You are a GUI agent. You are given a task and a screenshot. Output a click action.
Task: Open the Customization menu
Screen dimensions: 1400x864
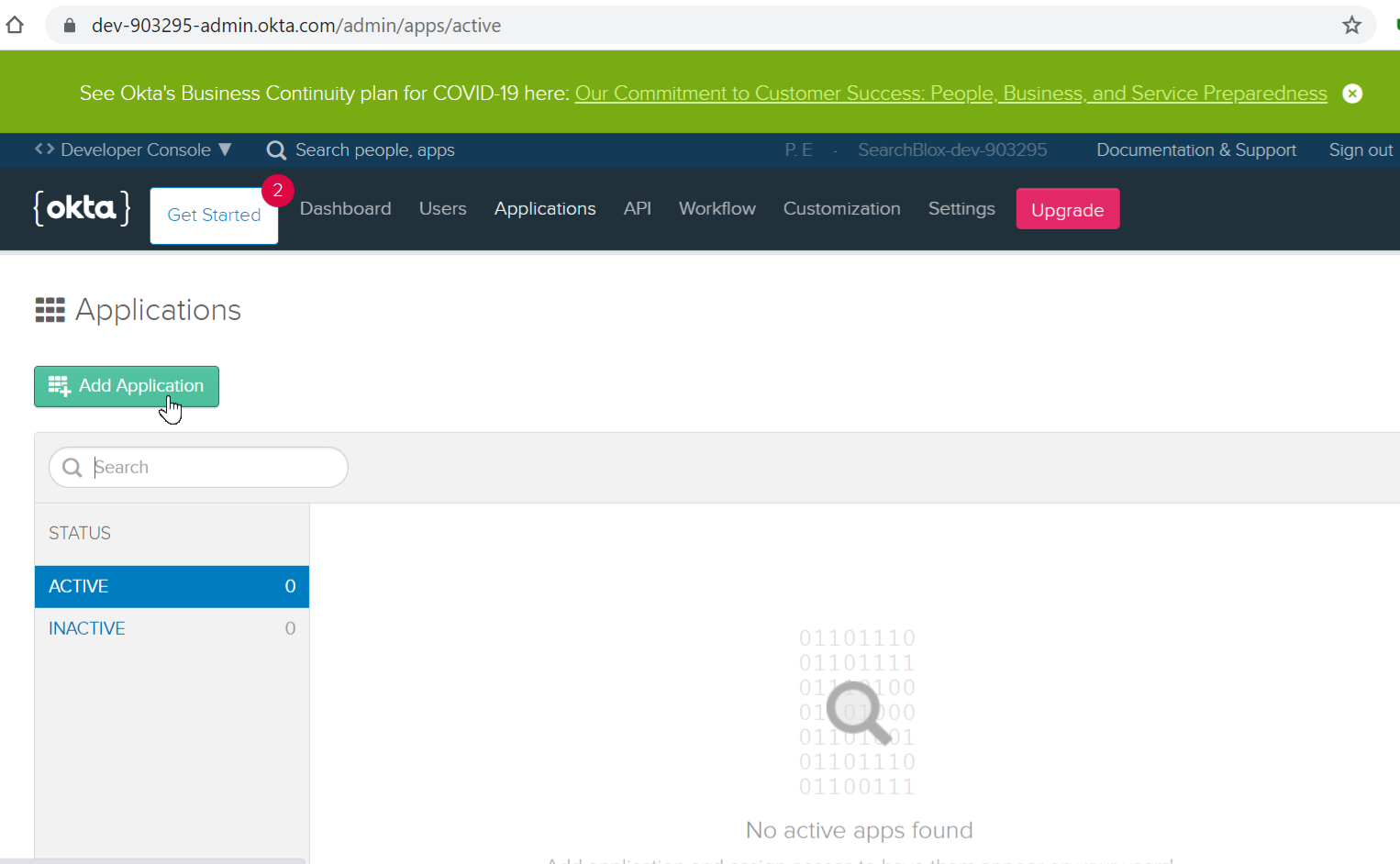click(841, 209)
